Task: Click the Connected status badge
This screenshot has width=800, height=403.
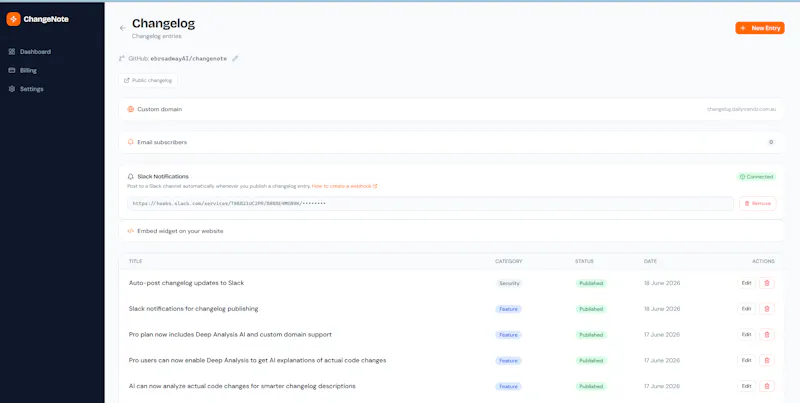Action: pyautogui.click(x=756, y=177)
